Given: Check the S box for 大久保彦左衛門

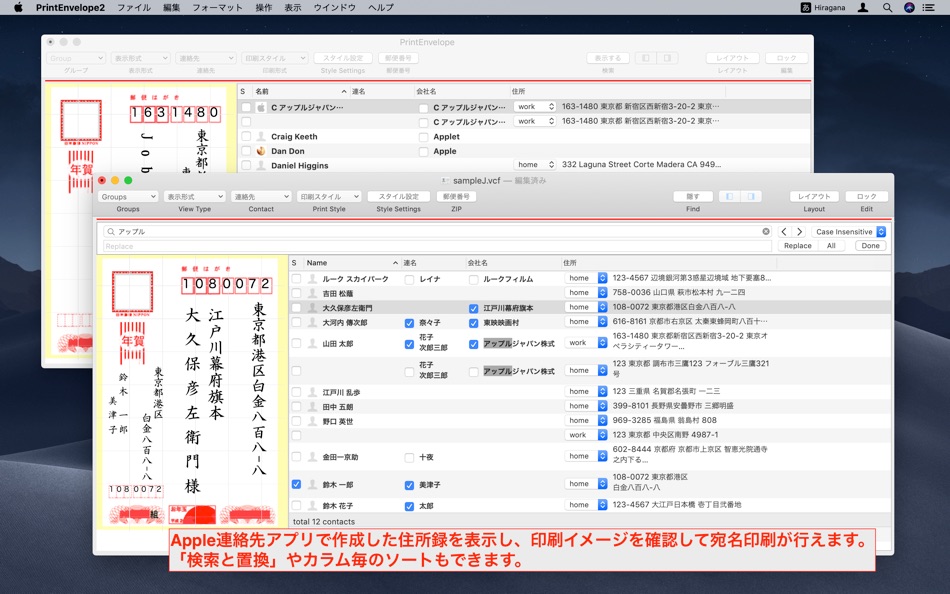Looking at the screenshot, I should 296,308.
